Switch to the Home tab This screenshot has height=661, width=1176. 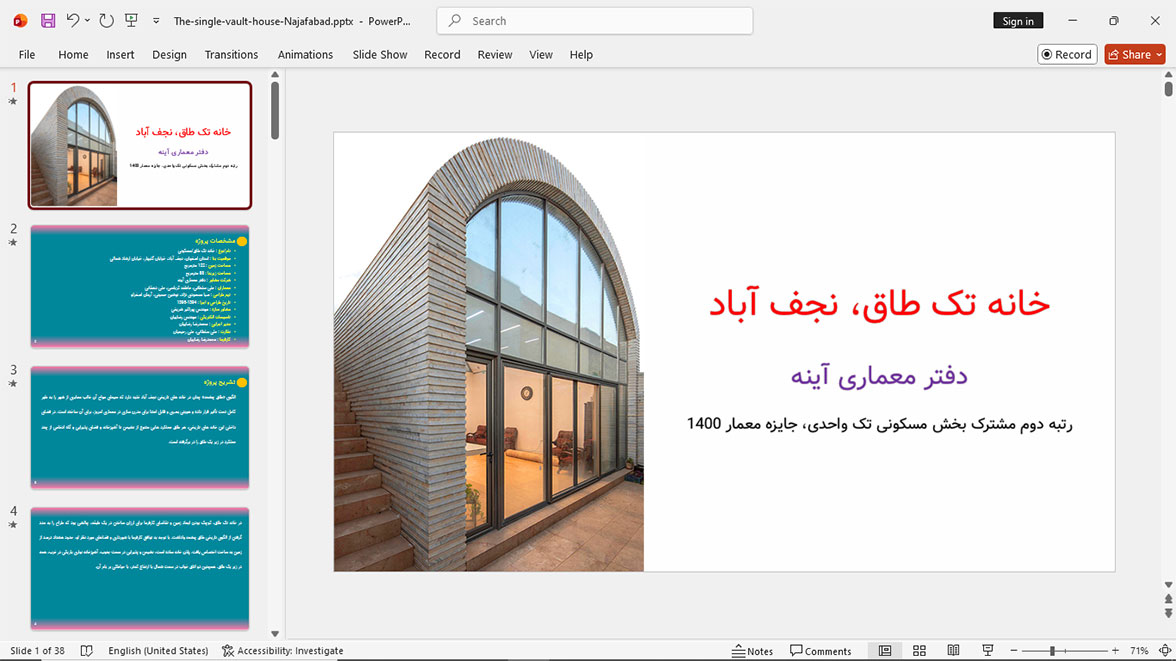(x=74, y=55)
